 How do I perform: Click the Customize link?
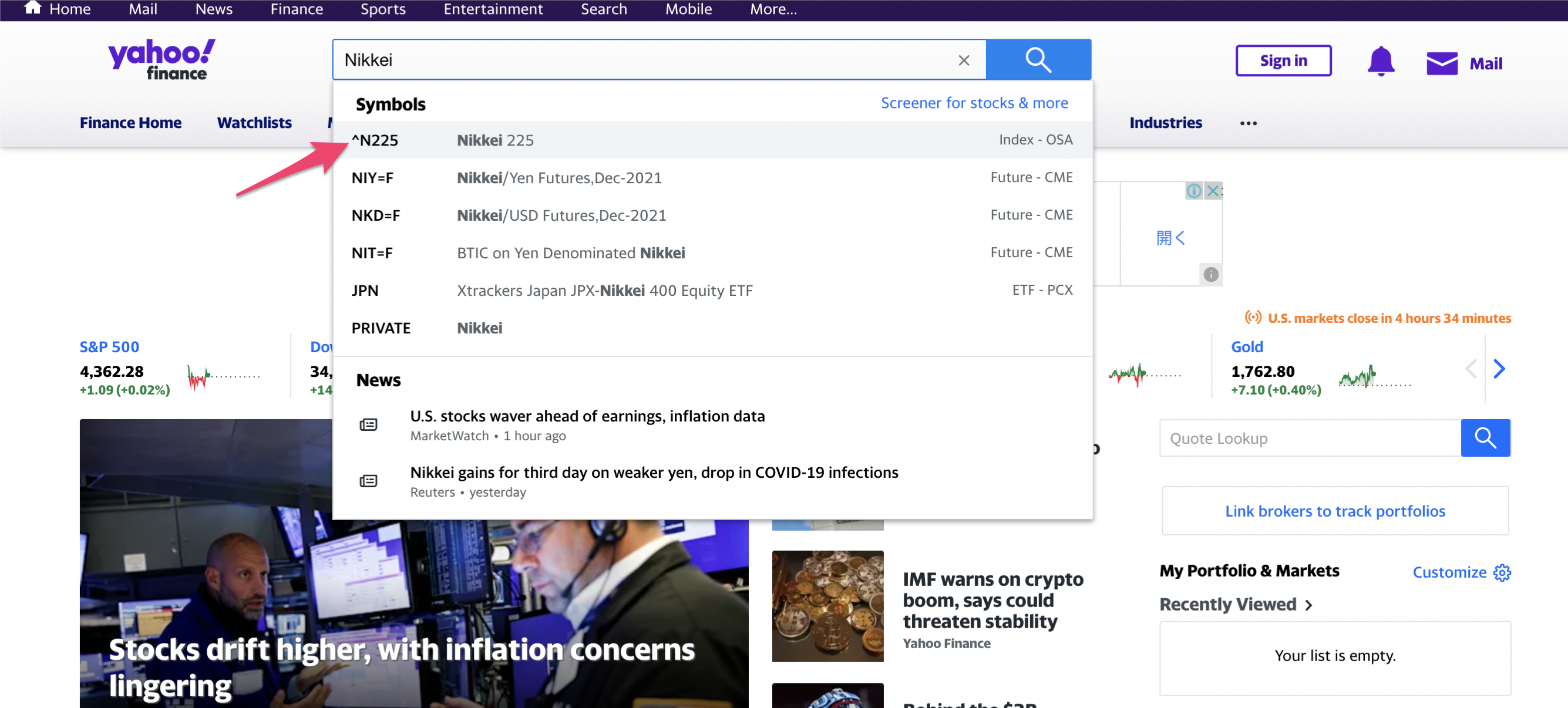pos(1449,572)
